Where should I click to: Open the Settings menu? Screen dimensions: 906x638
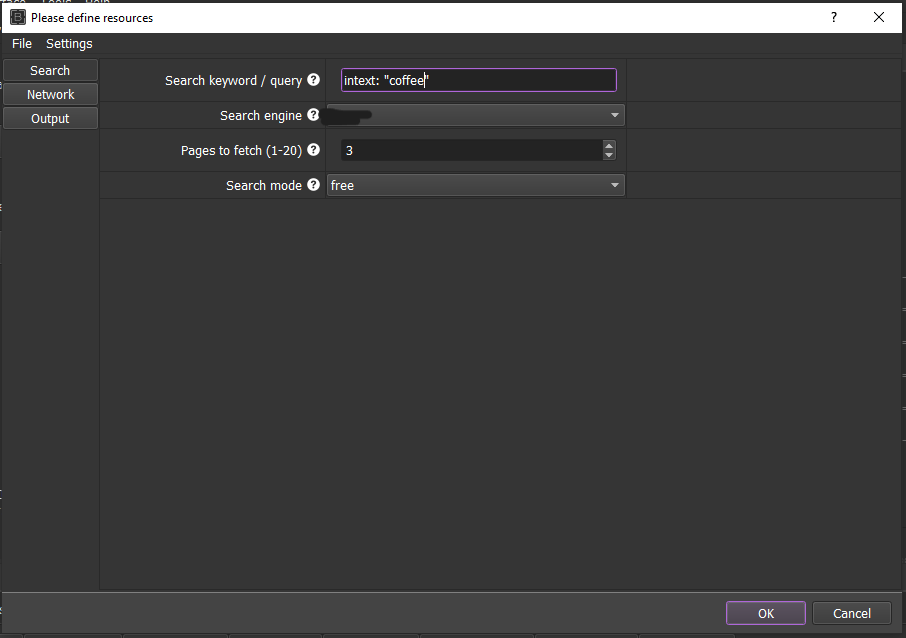point(69,44)
